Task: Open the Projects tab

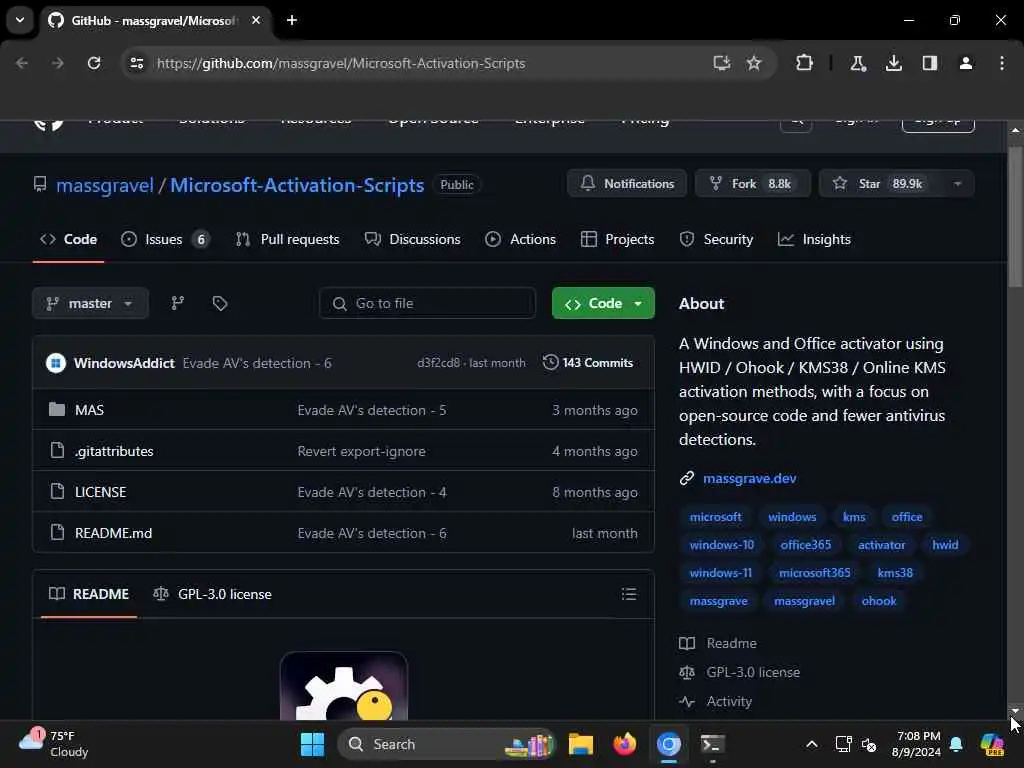Action: (617, 240)
